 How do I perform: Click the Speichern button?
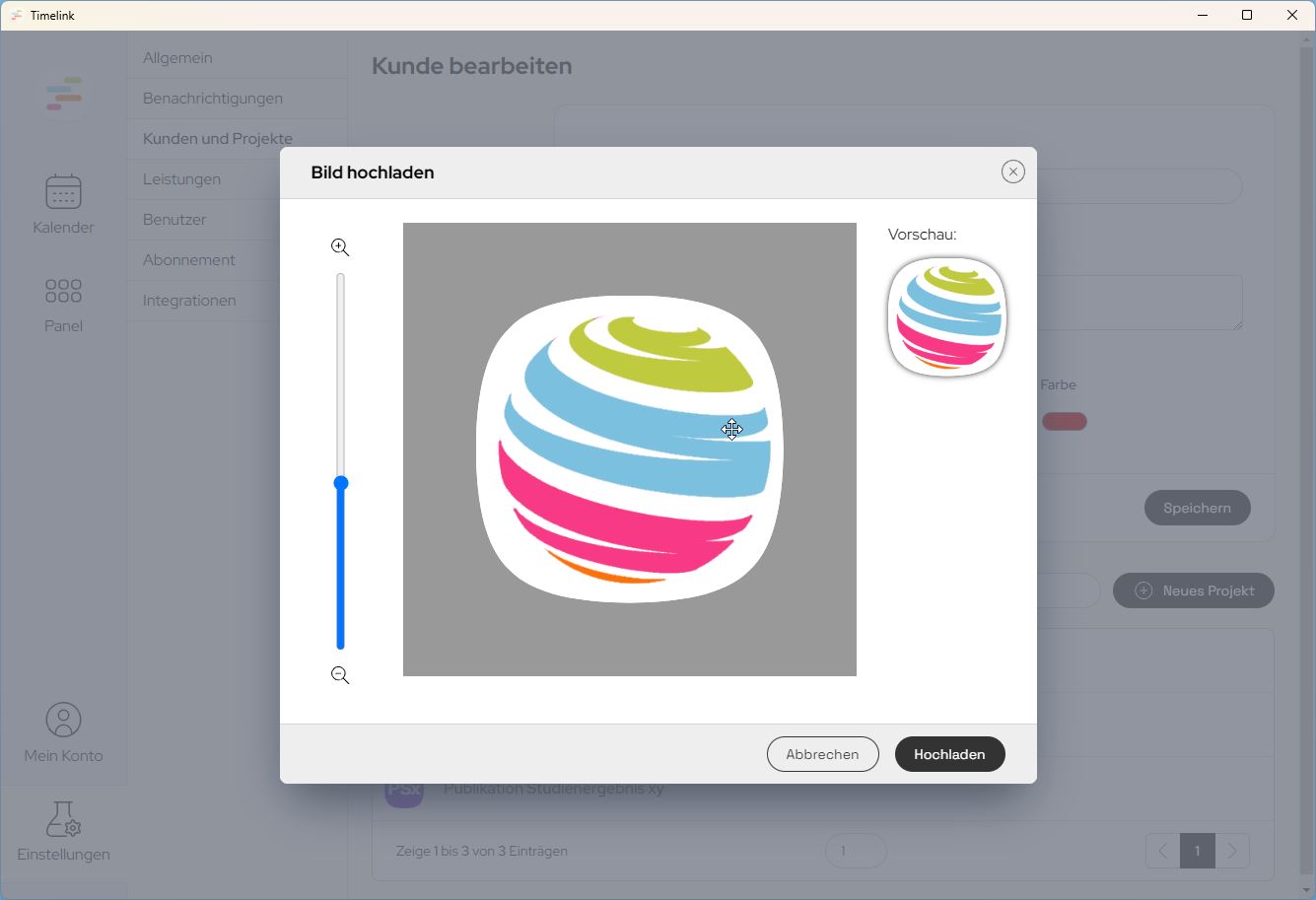[x=1197, y=508]
